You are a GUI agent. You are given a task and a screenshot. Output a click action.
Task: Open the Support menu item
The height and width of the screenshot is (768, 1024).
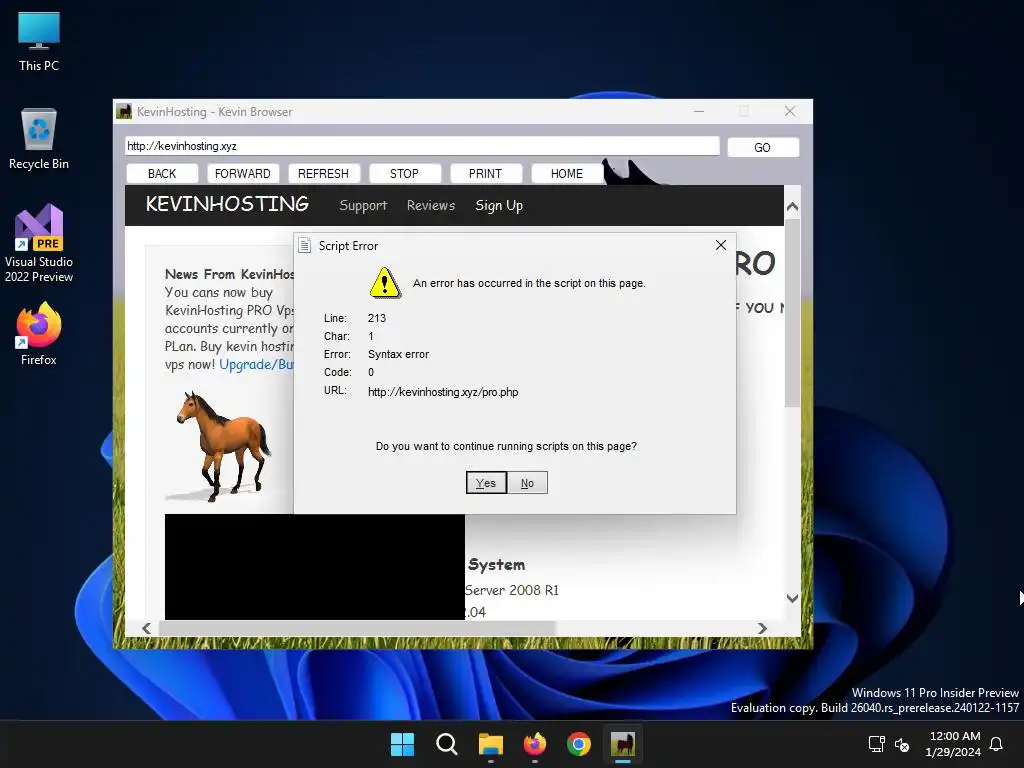tap(363, 206)
